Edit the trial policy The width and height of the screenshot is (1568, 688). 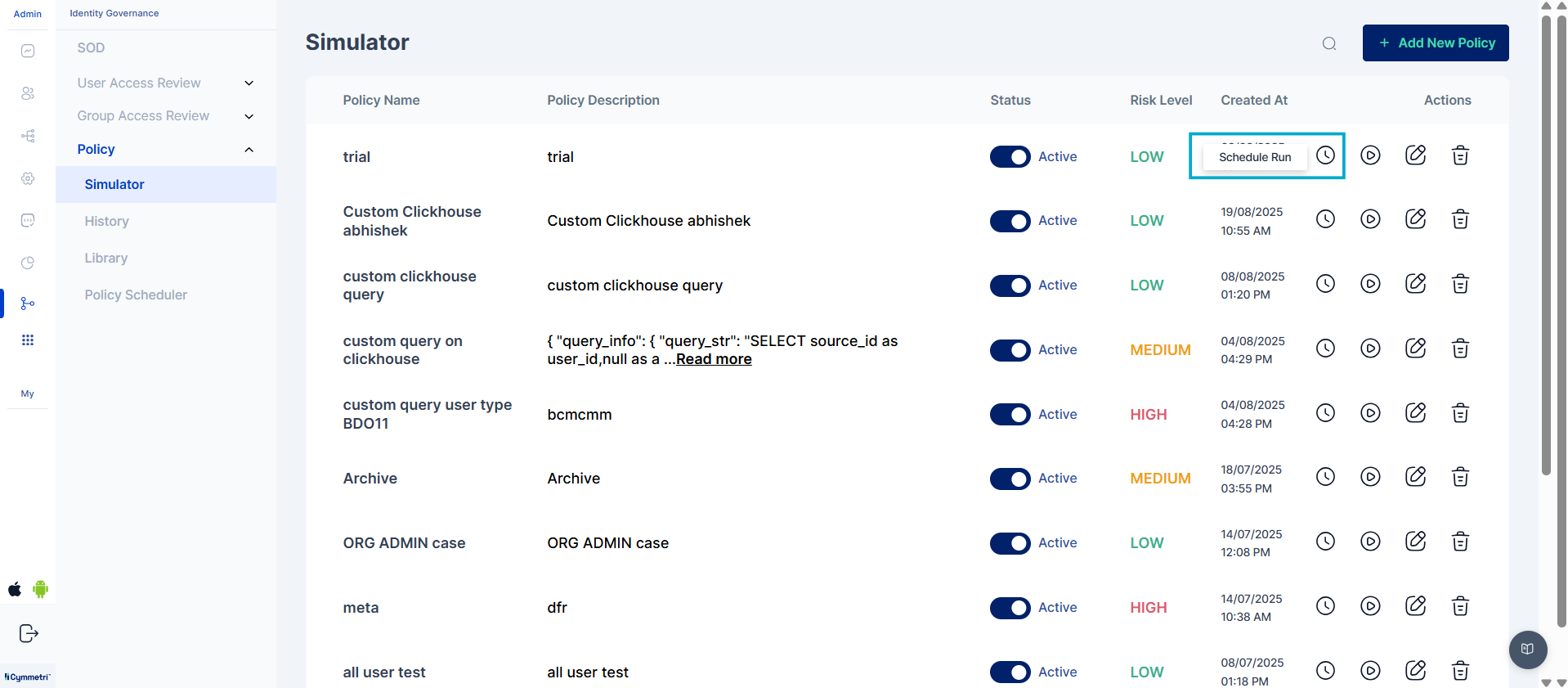[x=1415, y=155]
